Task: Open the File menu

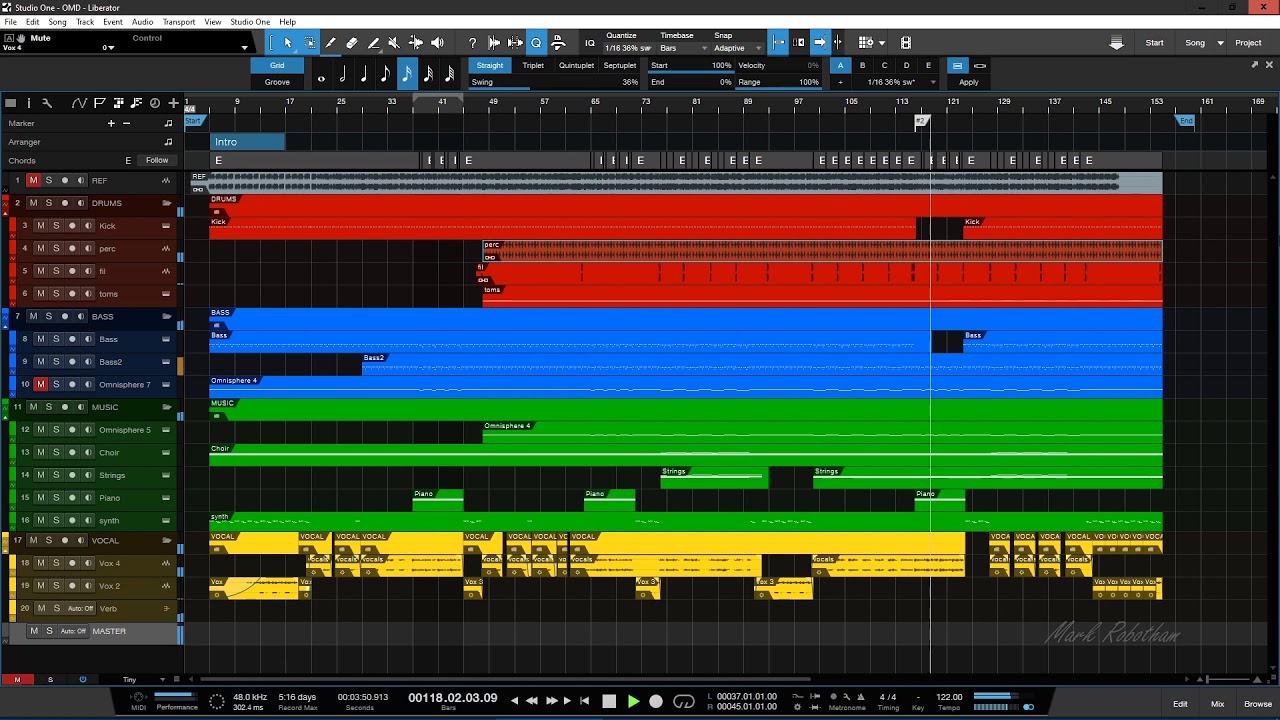Action: click(10, 22)
